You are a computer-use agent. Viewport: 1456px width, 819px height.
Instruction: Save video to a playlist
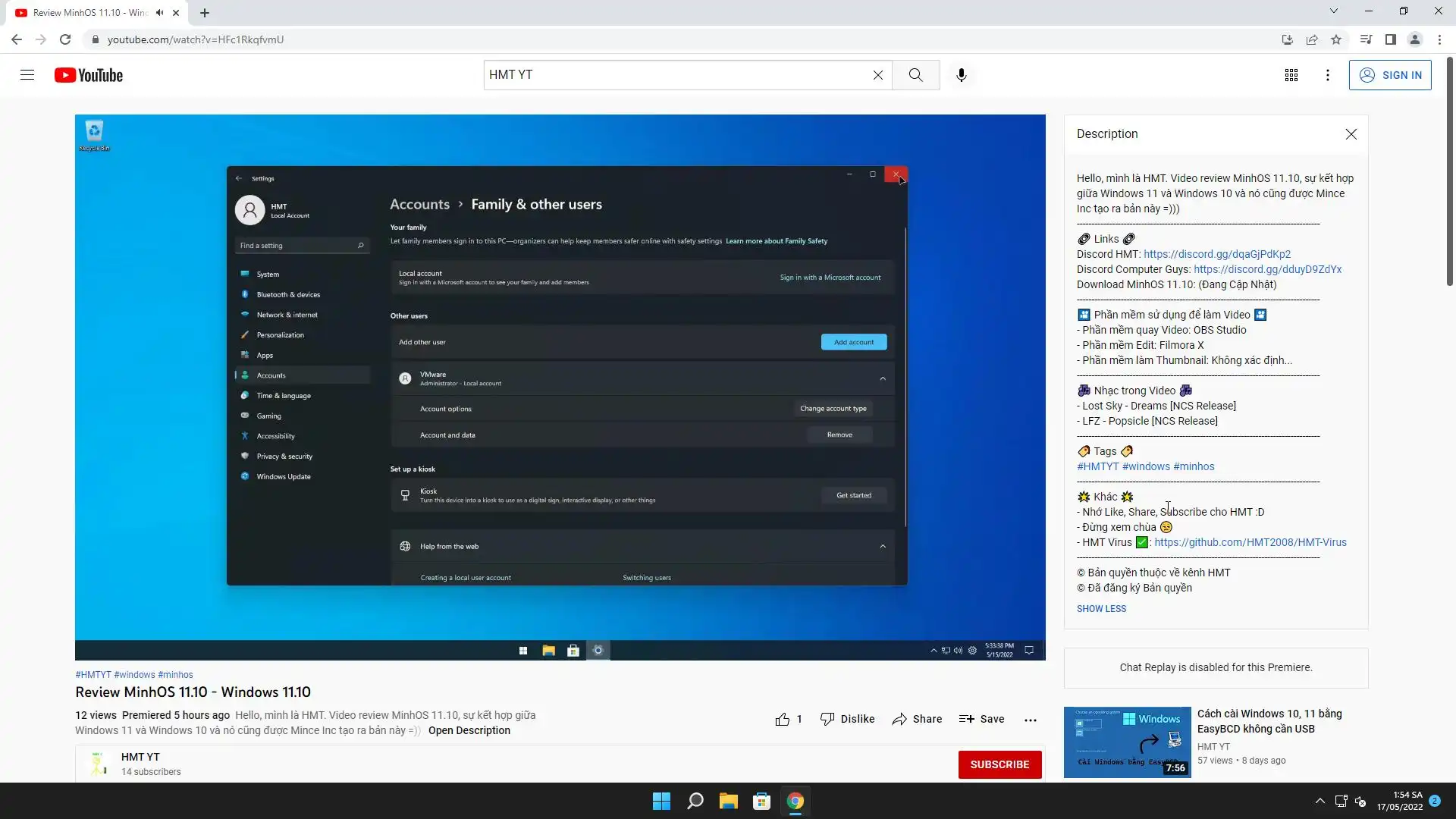pos(981,720)
